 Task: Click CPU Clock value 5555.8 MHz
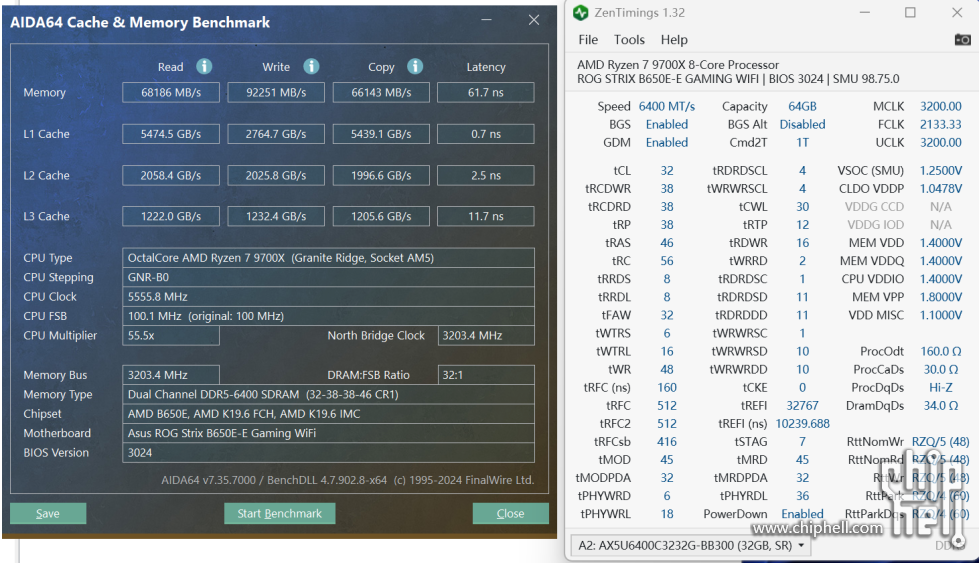[x=328, y=296]
